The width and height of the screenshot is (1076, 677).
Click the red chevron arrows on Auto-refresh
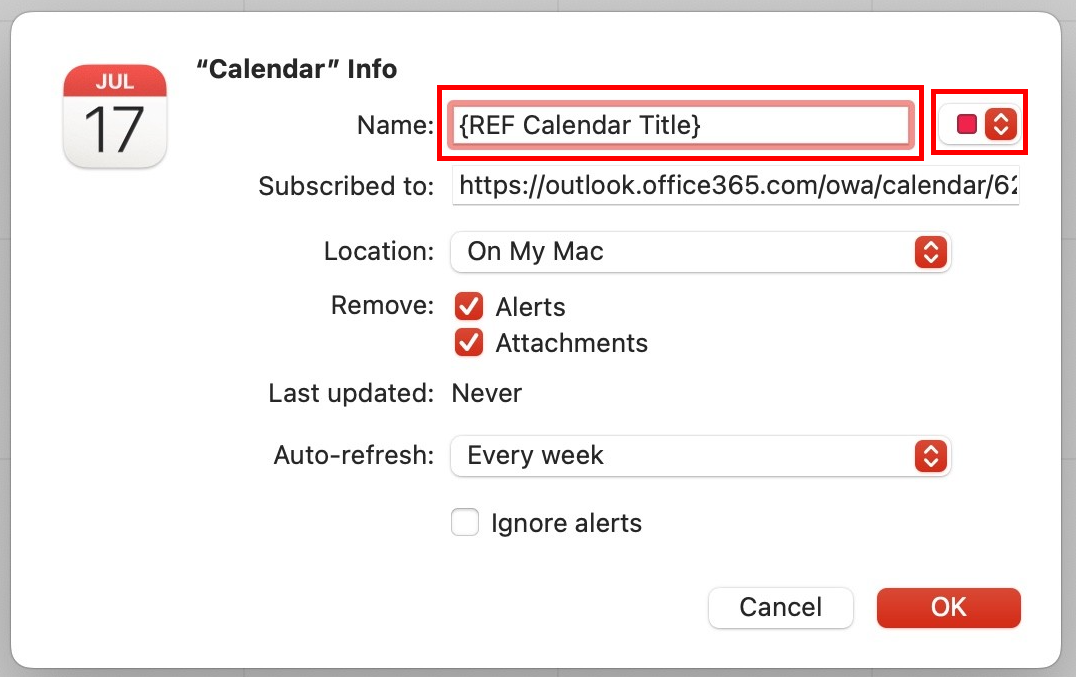(x=930, y=456)
